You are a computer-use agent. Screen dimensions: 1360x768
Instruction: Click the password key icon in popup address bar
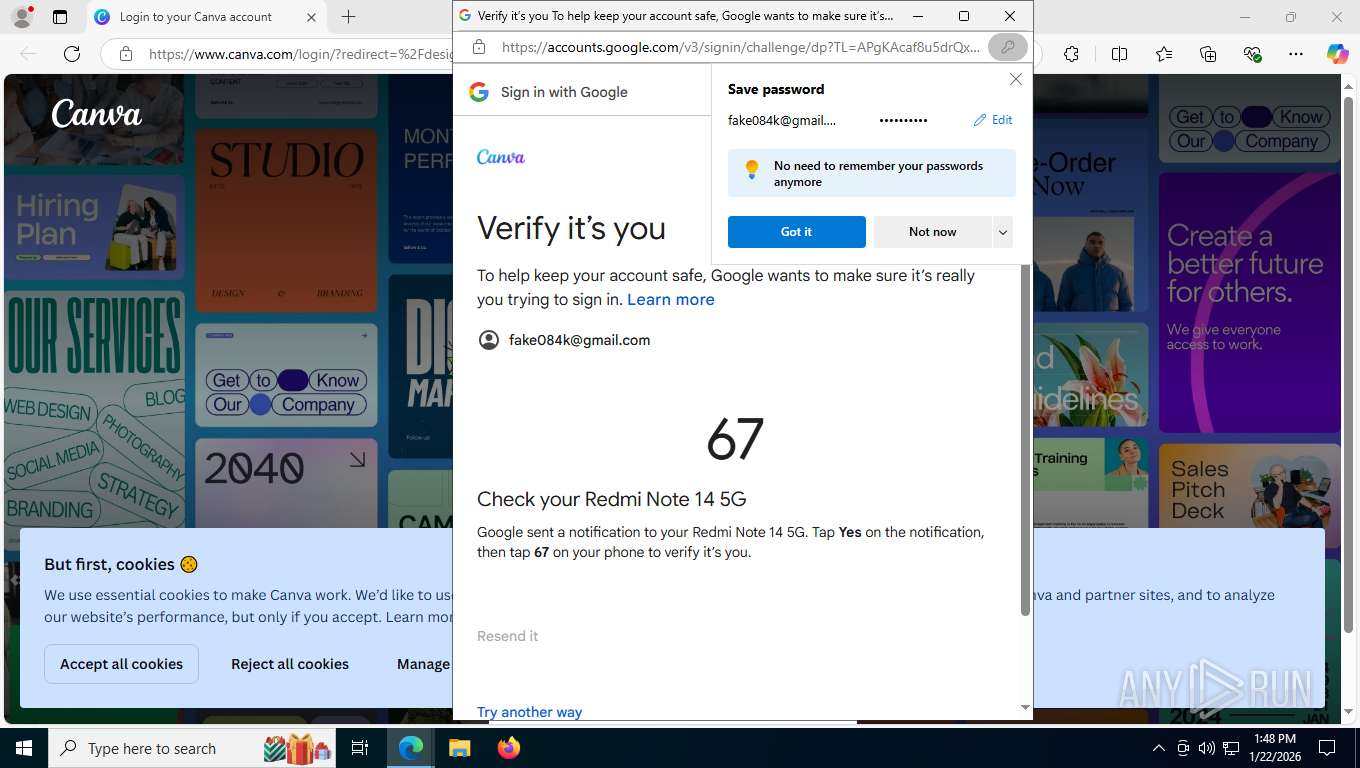point(1007,47)
